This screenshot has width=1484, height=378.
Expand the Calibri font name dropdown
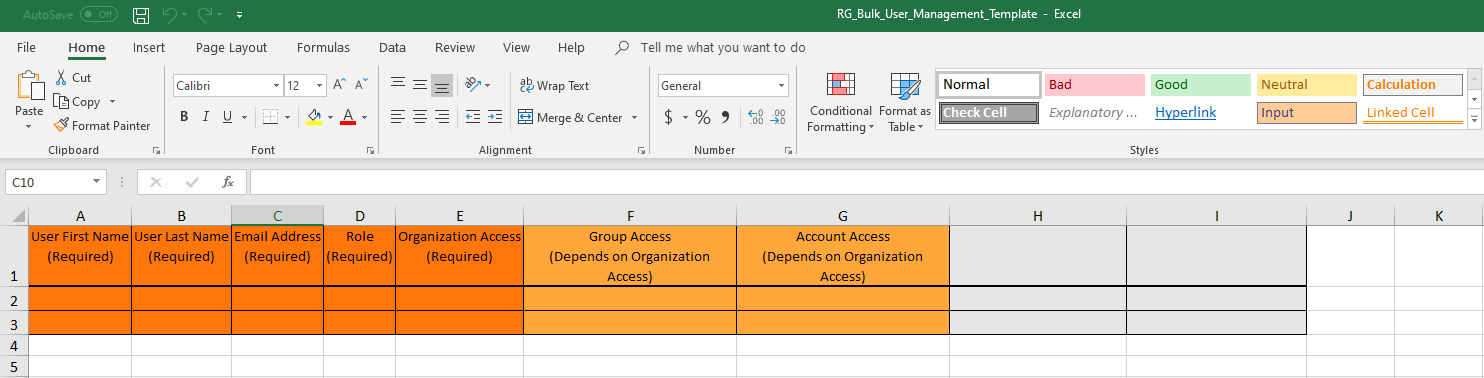pos(276,86)
